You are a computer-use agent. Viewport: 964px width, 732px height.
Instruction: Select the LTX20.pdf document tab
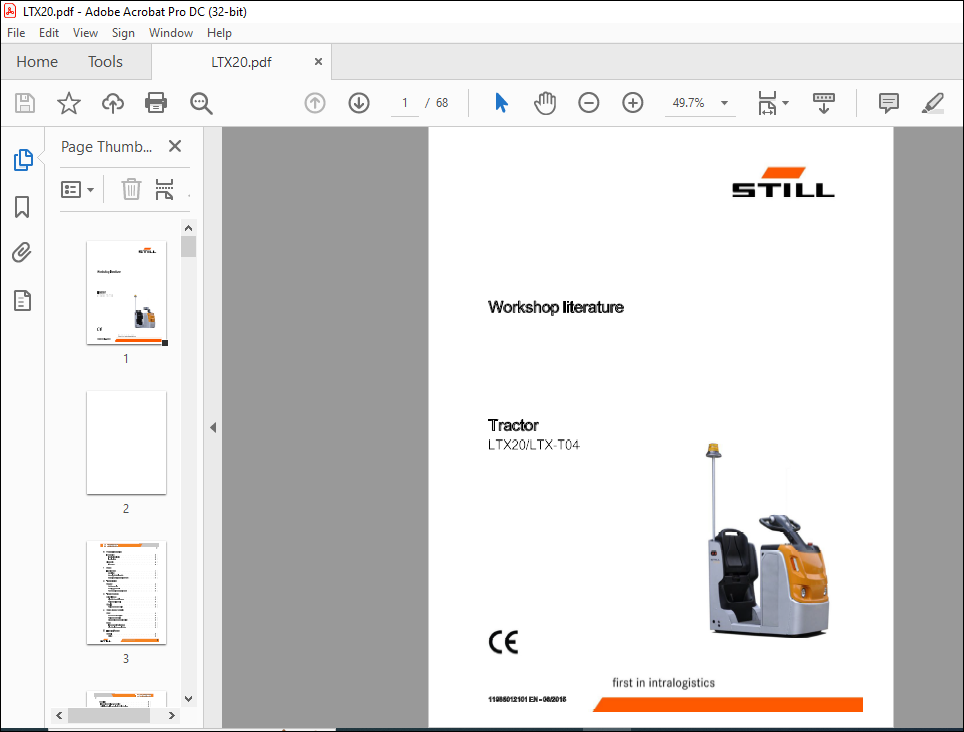[x=241, y=62]
